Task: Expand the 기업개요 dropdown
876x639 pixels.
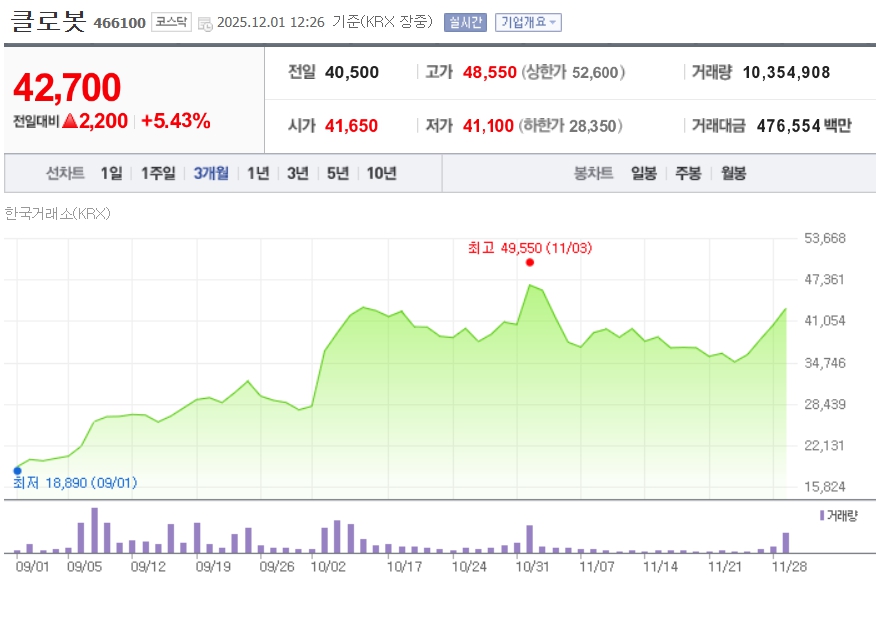Action: [x=528, y=22]
